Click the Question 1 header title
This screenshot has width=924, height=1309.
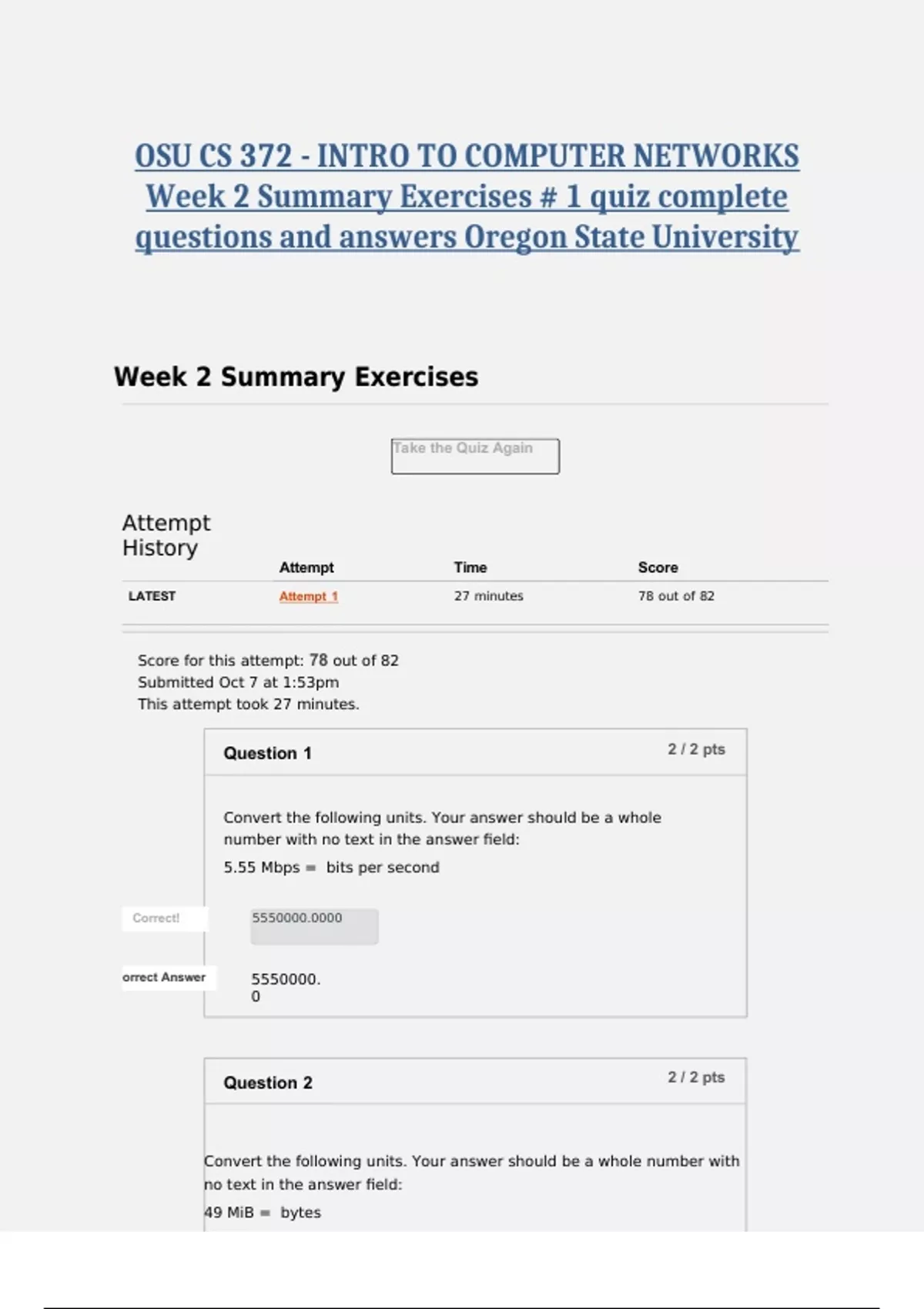pos(267,753)
